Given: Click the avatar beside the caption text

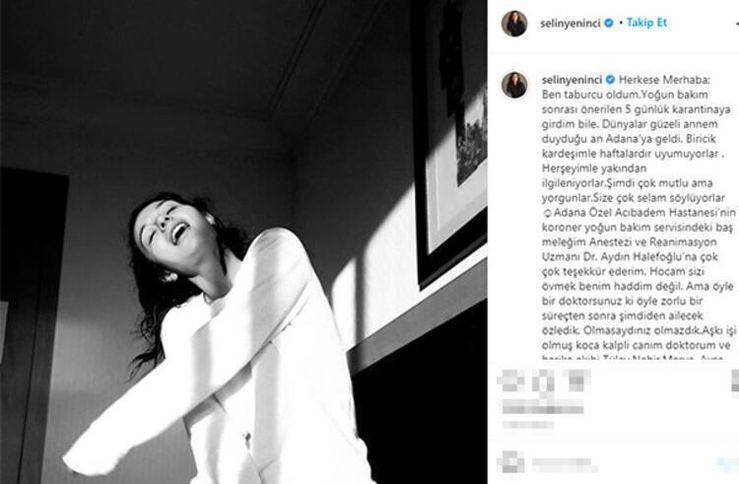Looking at the screenshot, I should 514,85.
